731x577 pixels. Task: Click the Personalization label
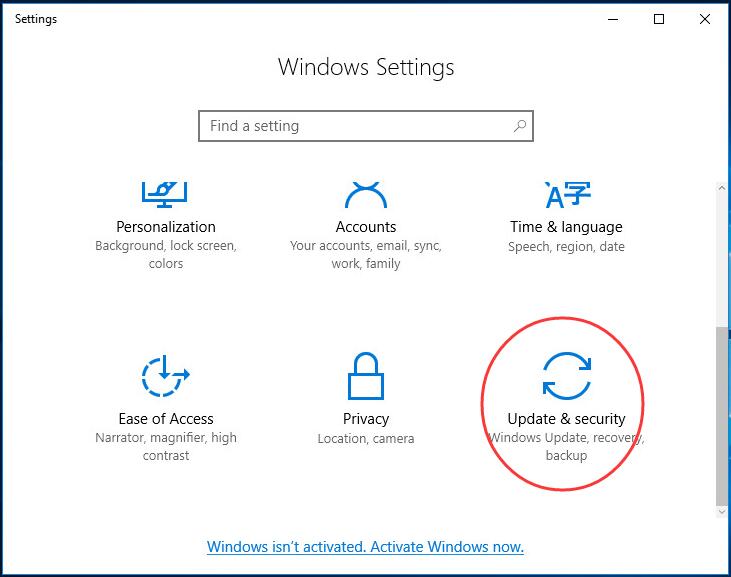tap(166, 227)
